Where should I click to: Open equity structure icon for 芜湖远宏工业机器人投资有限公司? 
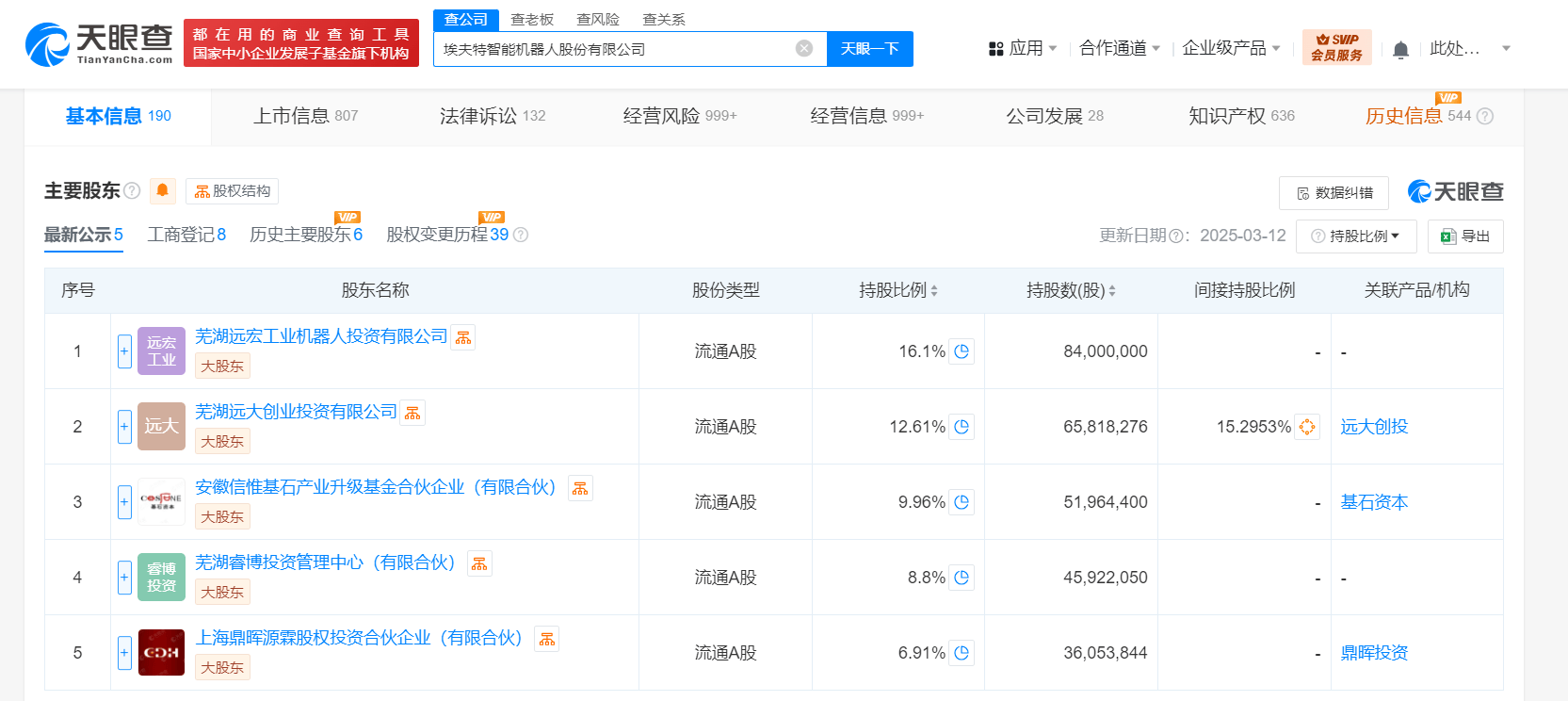pos(463,337)
